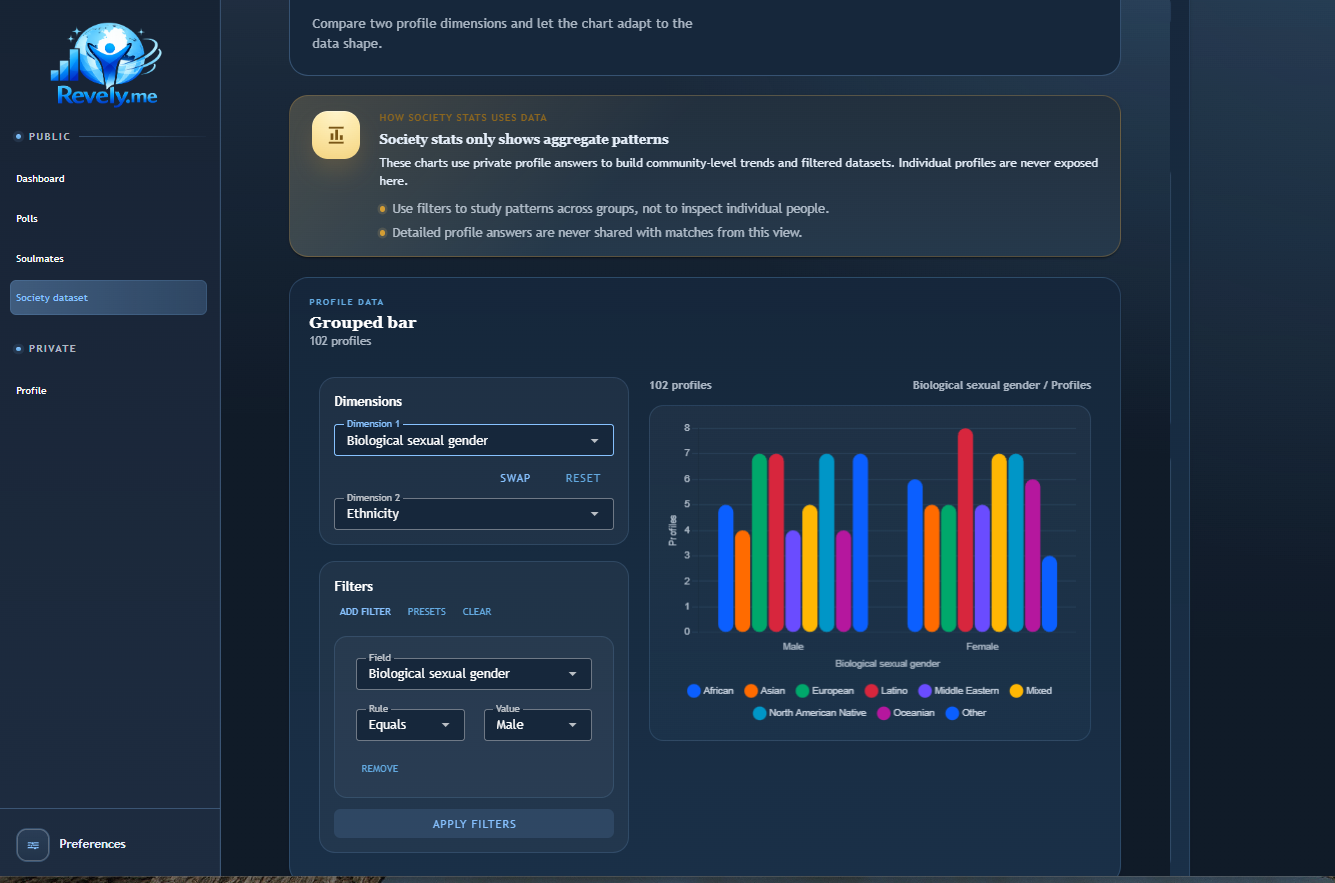
Task: Select Society dataset in sidebar
Action: 108,298
